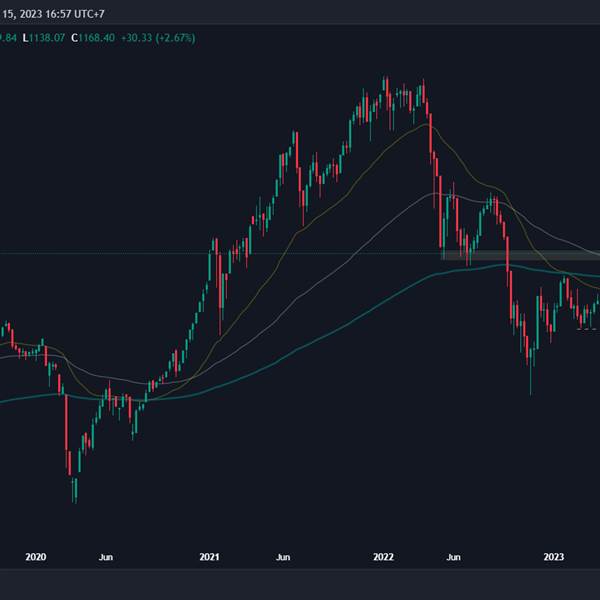Click the Jun label between 2021 and 2022
Screen dimensions: 600x600
click(x=283, y=557)
